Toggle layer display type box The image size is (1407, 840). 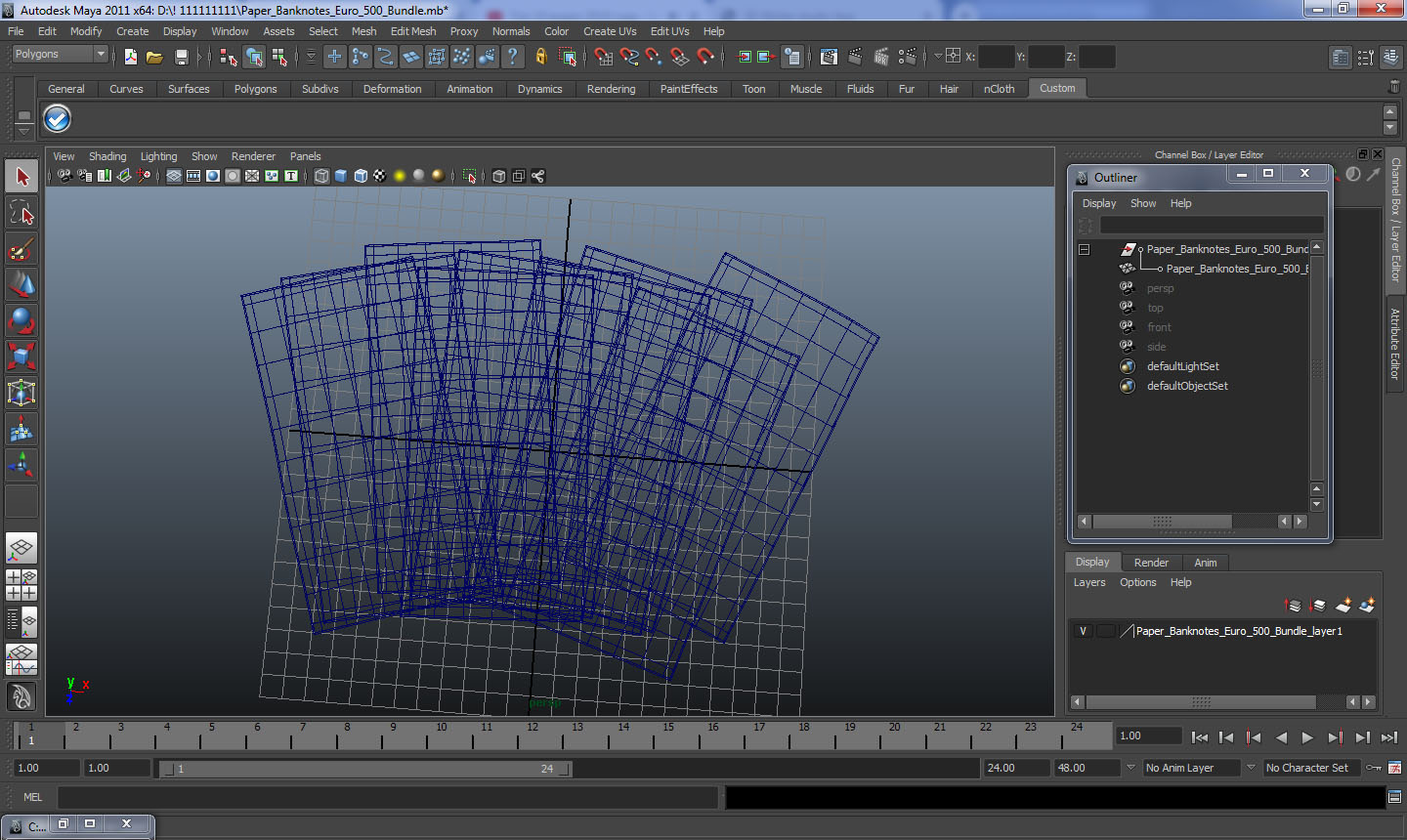[x=1105, y=631]
